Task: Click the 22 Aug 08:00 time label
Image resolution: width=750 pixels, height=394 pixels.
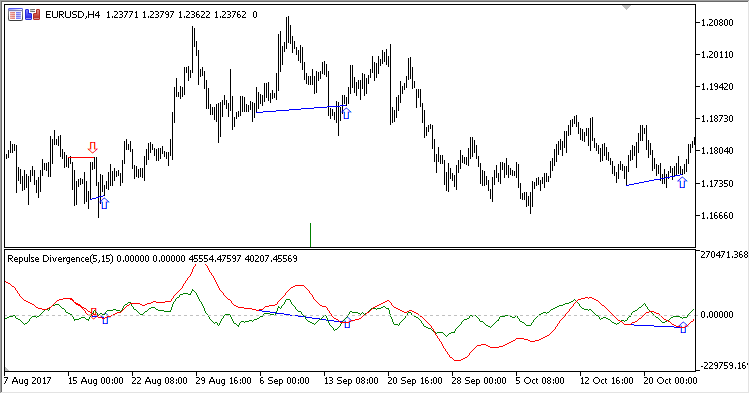Action: [159, 381]
